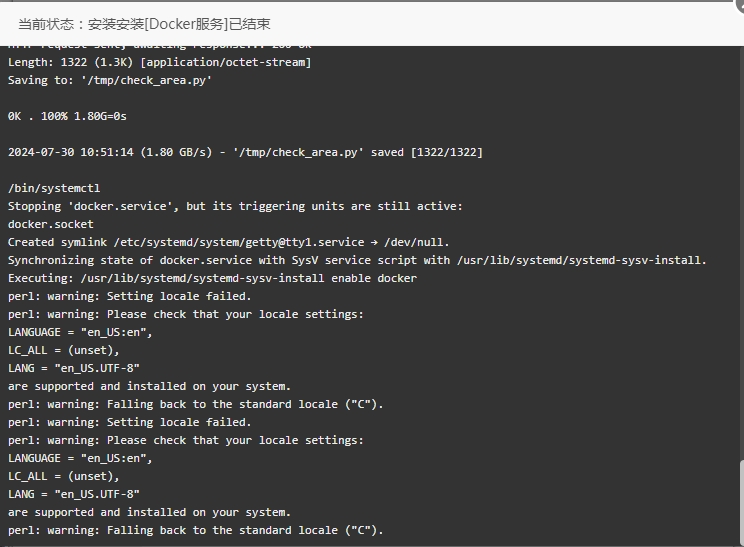The image size is (744, 547).
Task: Click the /bin/systemctl log line
Action: coord(54,188)
